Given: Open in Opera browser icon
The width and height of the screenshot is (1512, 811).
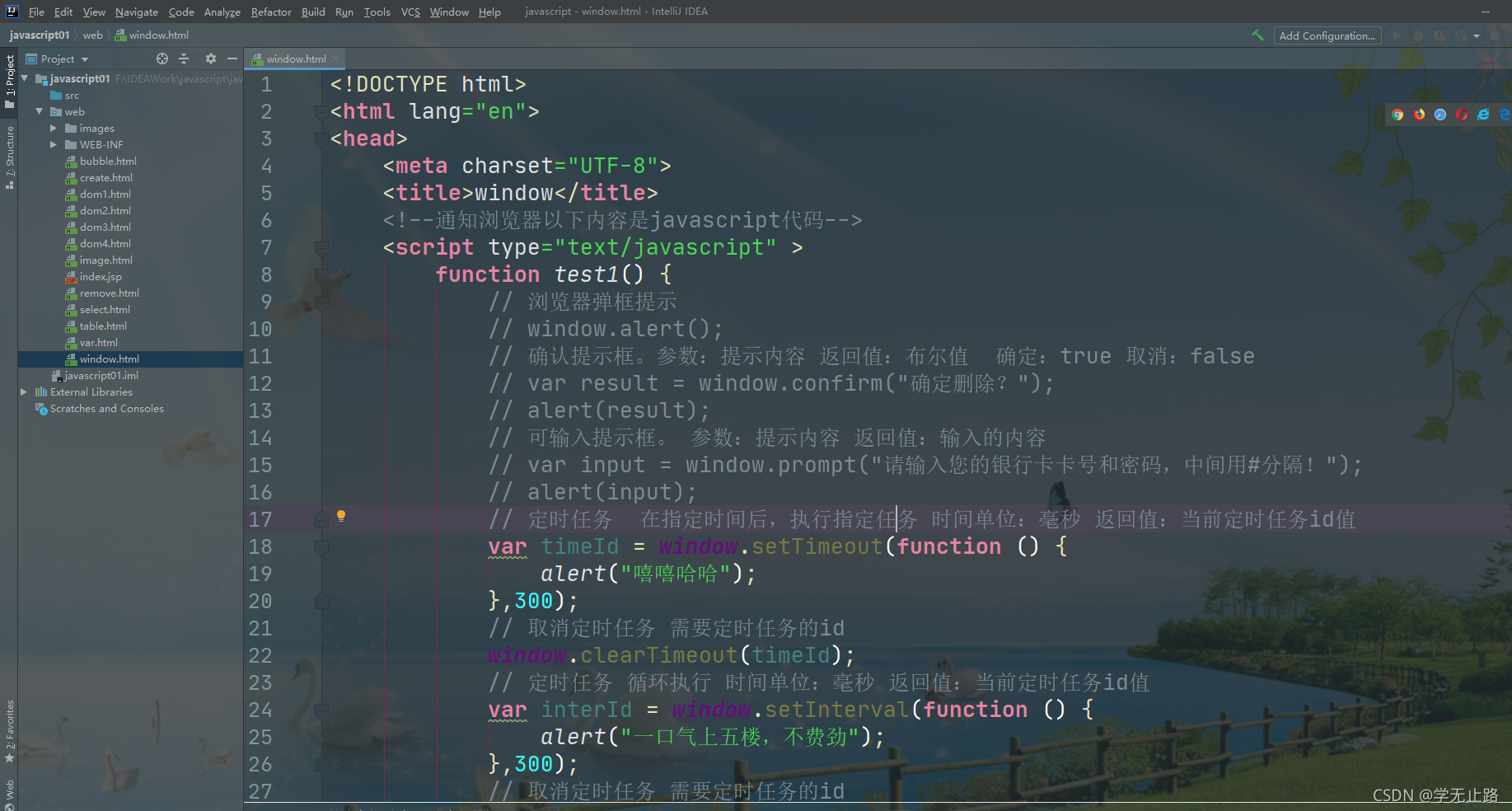Looking at the screenshot, I should (1462, 115).
